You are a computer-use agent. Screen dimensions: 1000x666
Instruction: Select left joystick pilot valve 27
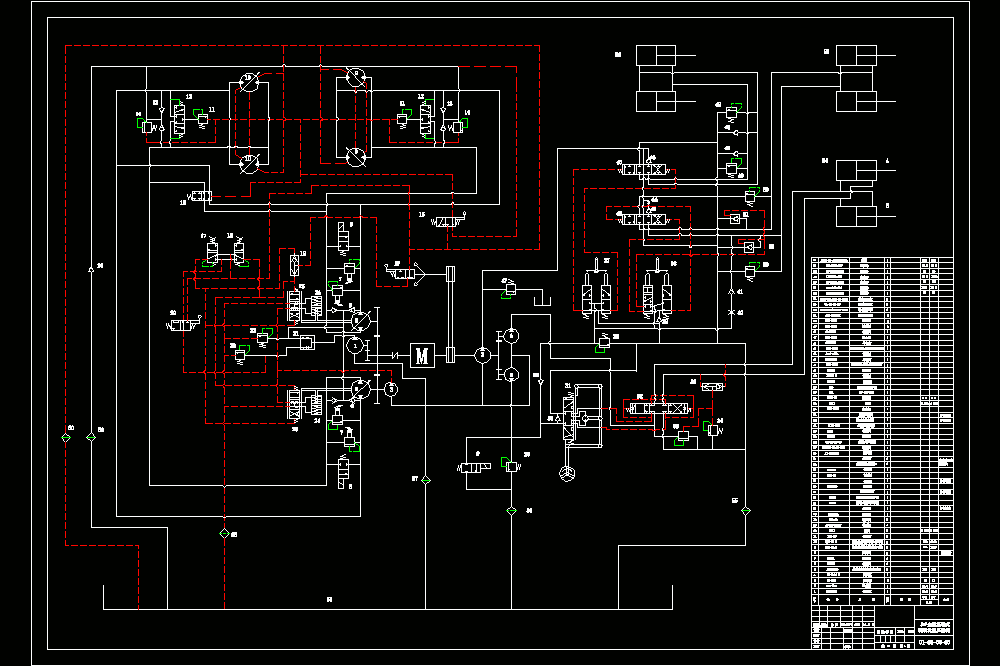pyautogui.click(x=597, y=290)
